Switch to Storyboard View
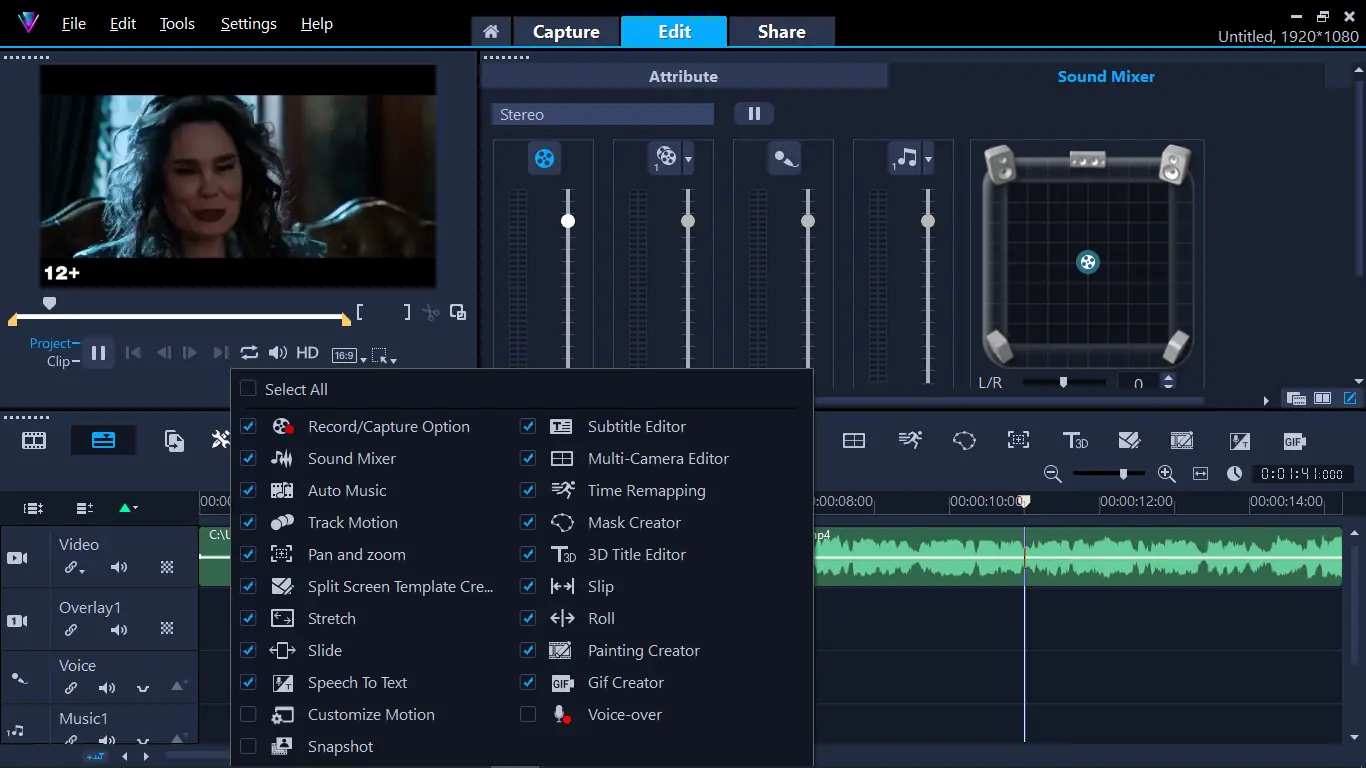Screen dimensions: 1366x768 tap(34, 440)
